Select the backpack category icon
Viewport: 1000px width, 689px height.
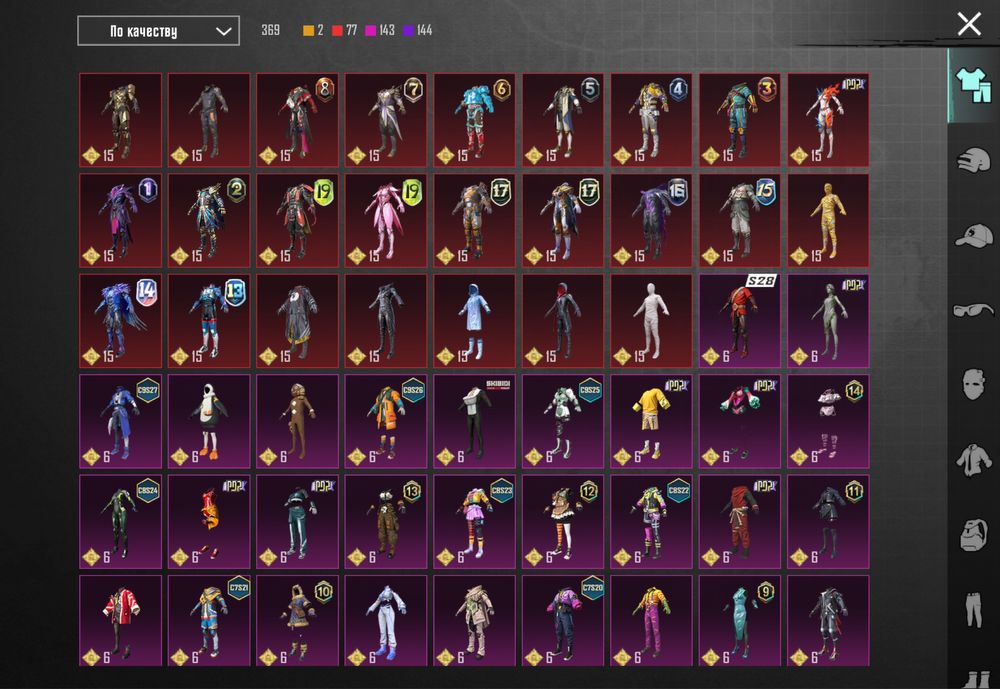(x=973, y=534)
